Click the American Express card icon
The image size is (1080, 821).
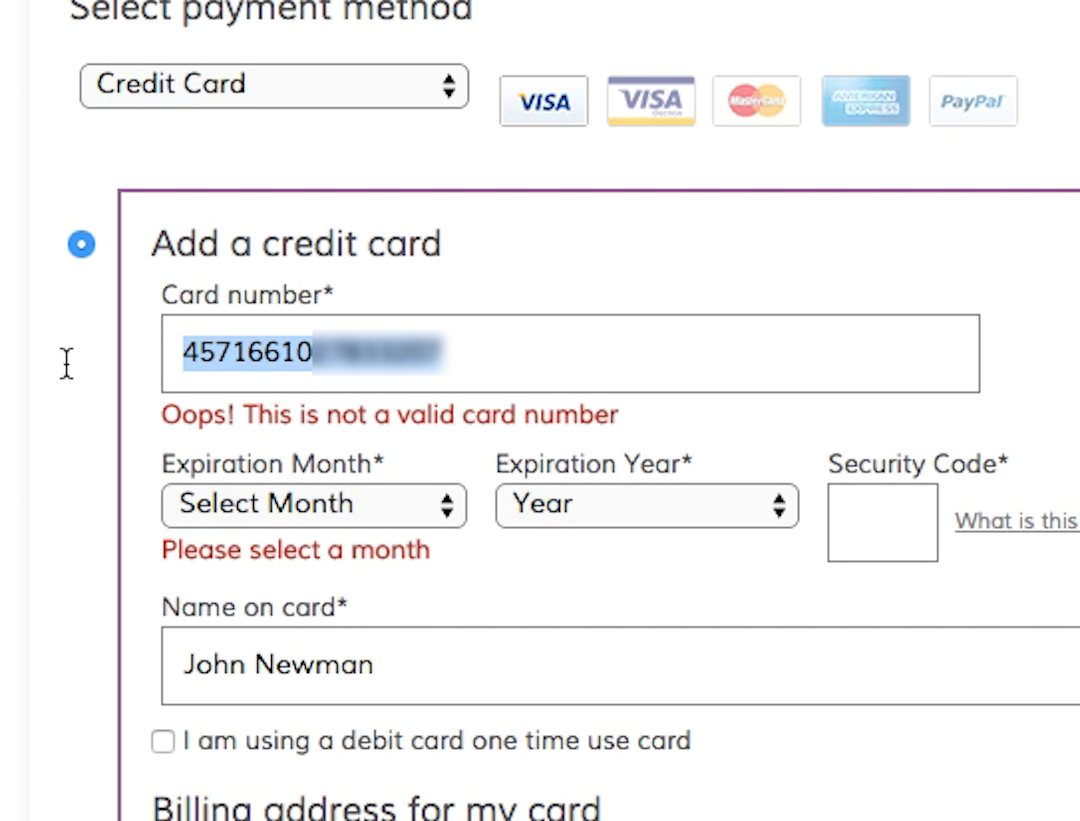click(865, 101)
